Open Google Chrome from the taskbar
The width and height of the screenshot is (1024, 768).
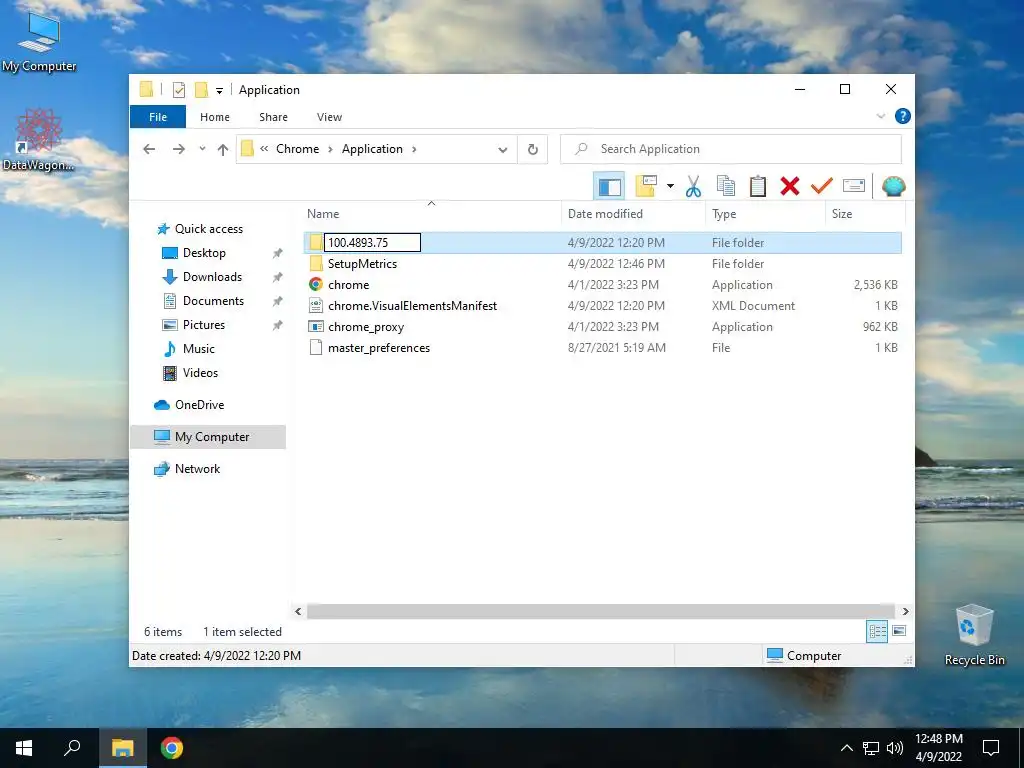[x=172, y=748]
